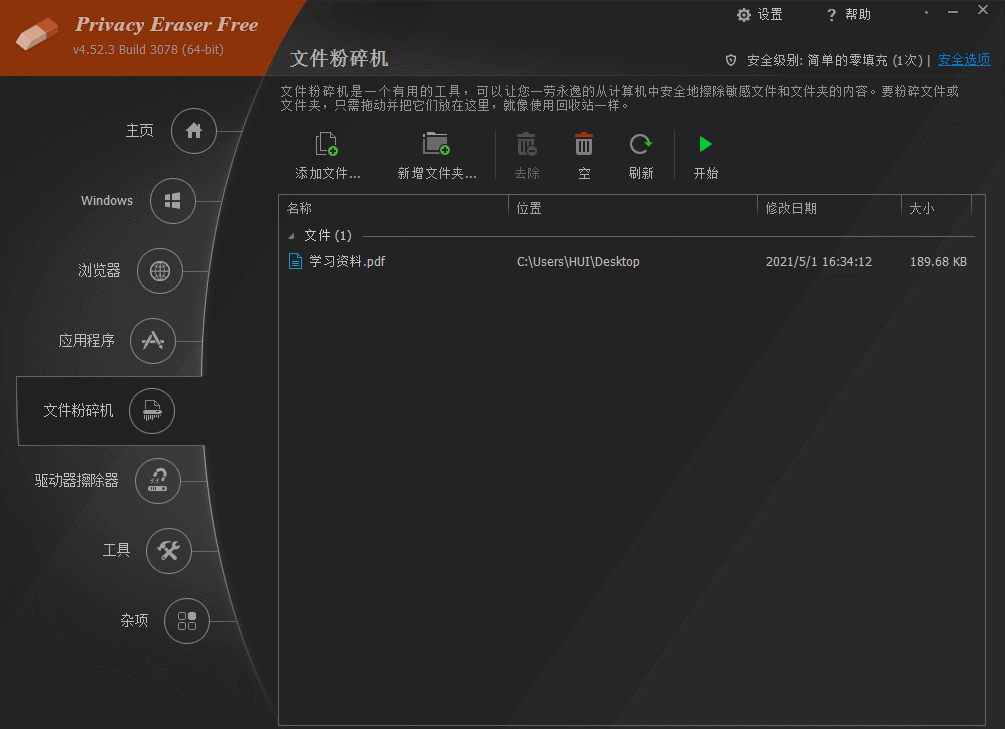Open the 主页 home section icon
Image resolution: width=1005 pixels, height=729 pixels.
click(x=194, y=131)
